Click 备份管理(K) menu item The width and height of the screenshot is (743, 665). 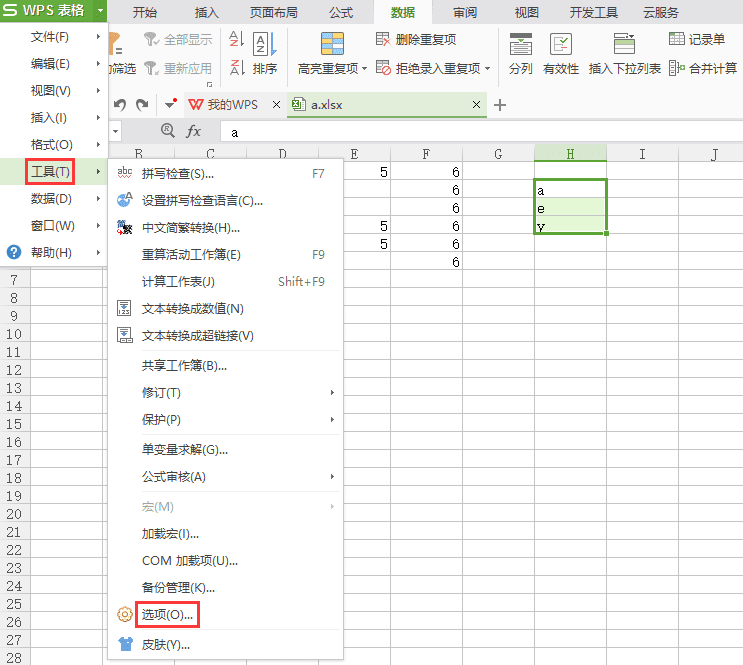(x=225, y=588)
